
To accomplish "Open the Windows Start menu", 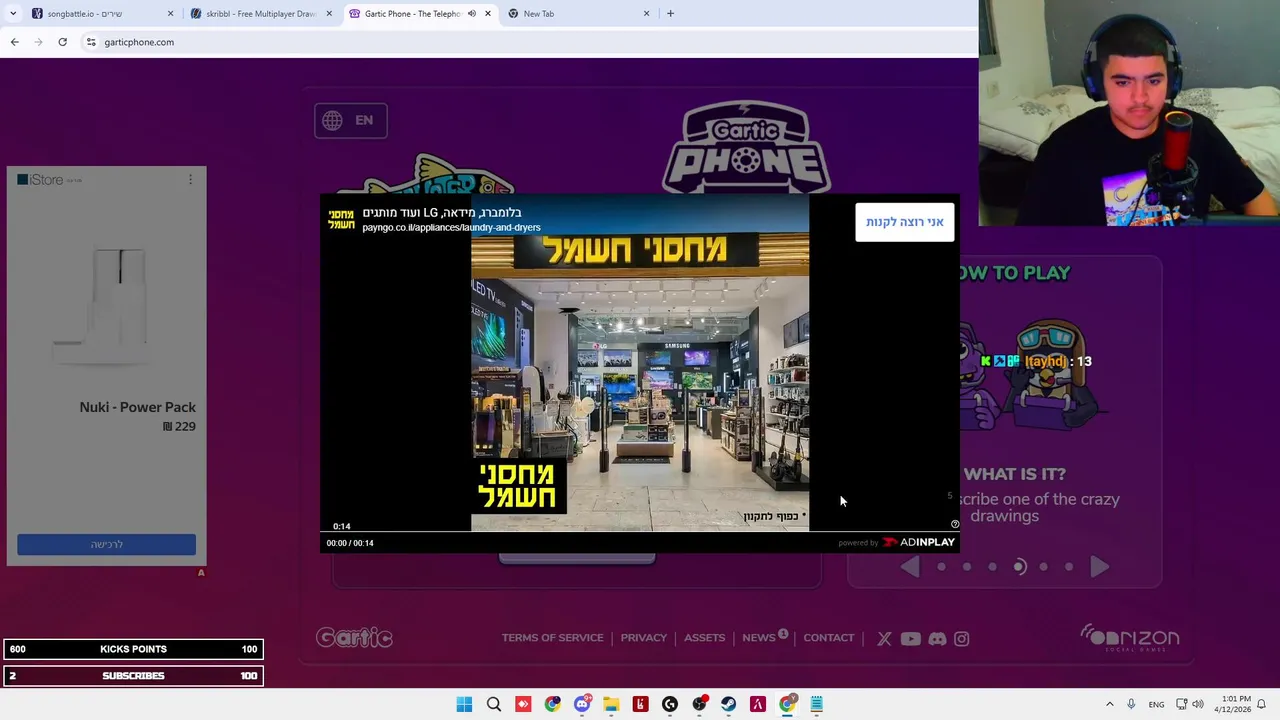I will (464, 704).
